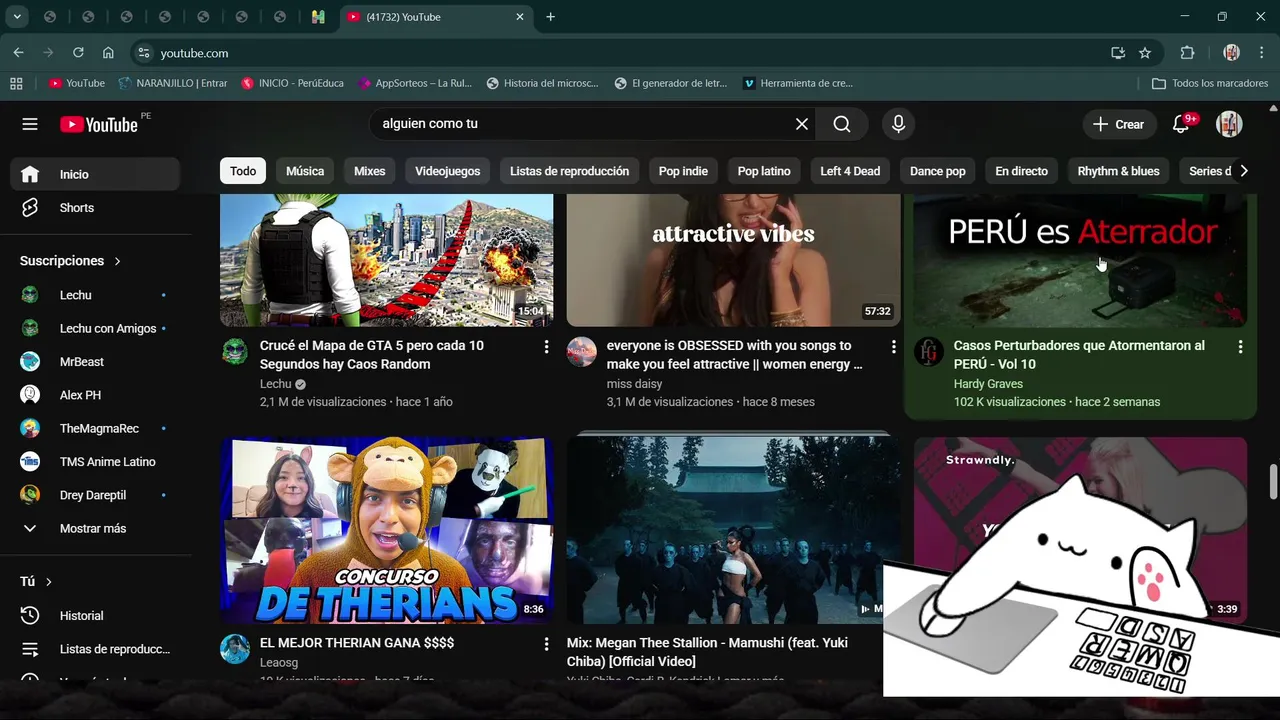The image size is (1280, 720).
Task: Open the notifications bell
Action: click(x=1181, y=124)
